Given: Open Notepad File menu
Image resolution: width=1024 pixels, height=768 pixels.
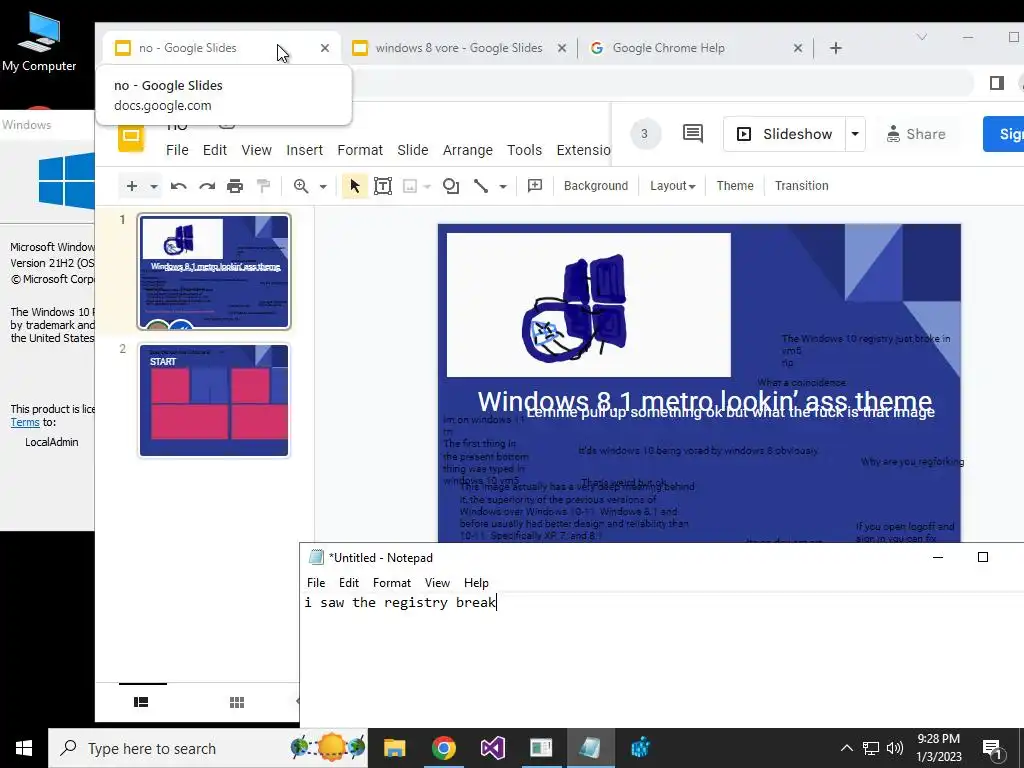Looking at the screenshot, I should coord(316,583).
